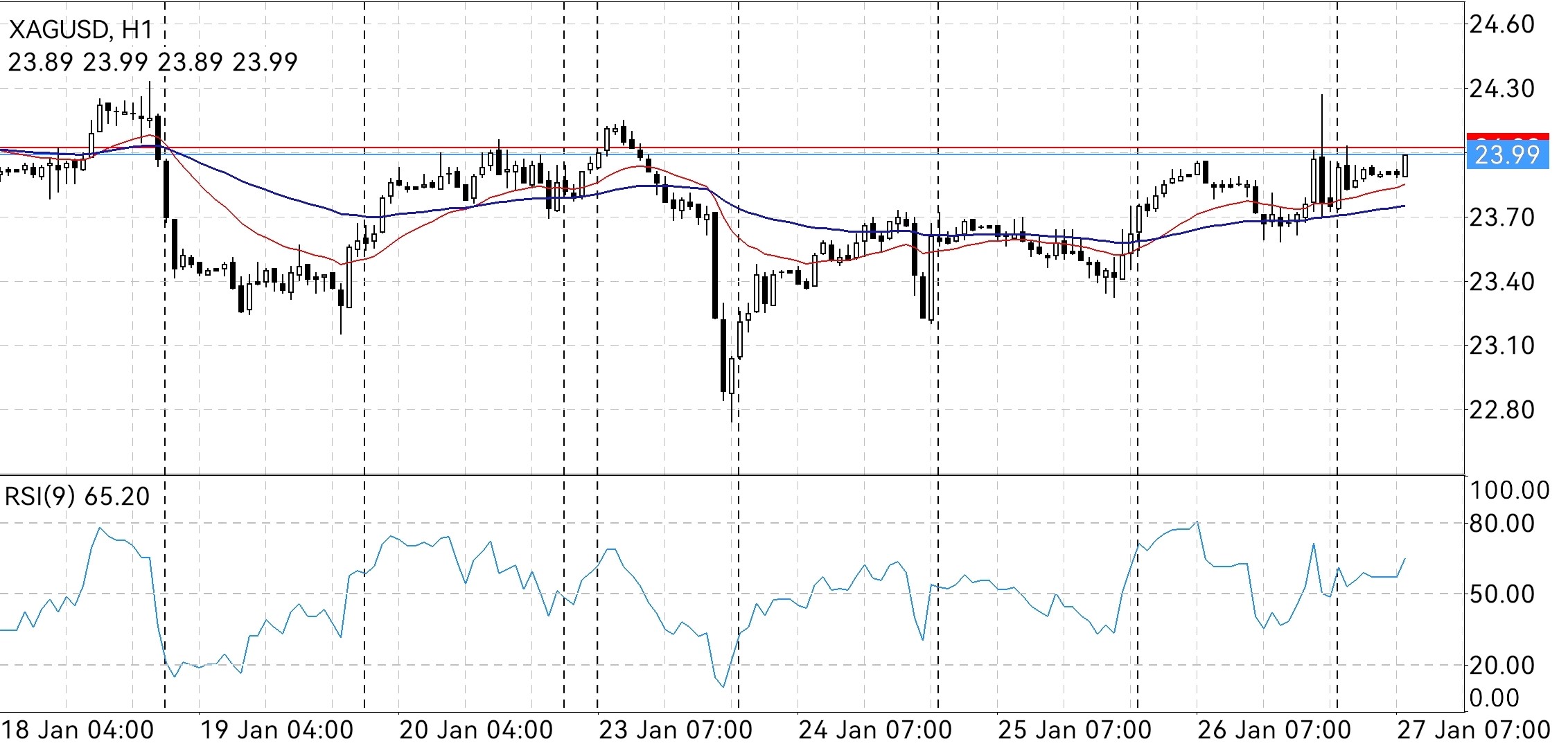Click the OHLC values 23.89 23.99 23.89 23.99
The image size is (1568, 748).
click(x=152, y=62)
